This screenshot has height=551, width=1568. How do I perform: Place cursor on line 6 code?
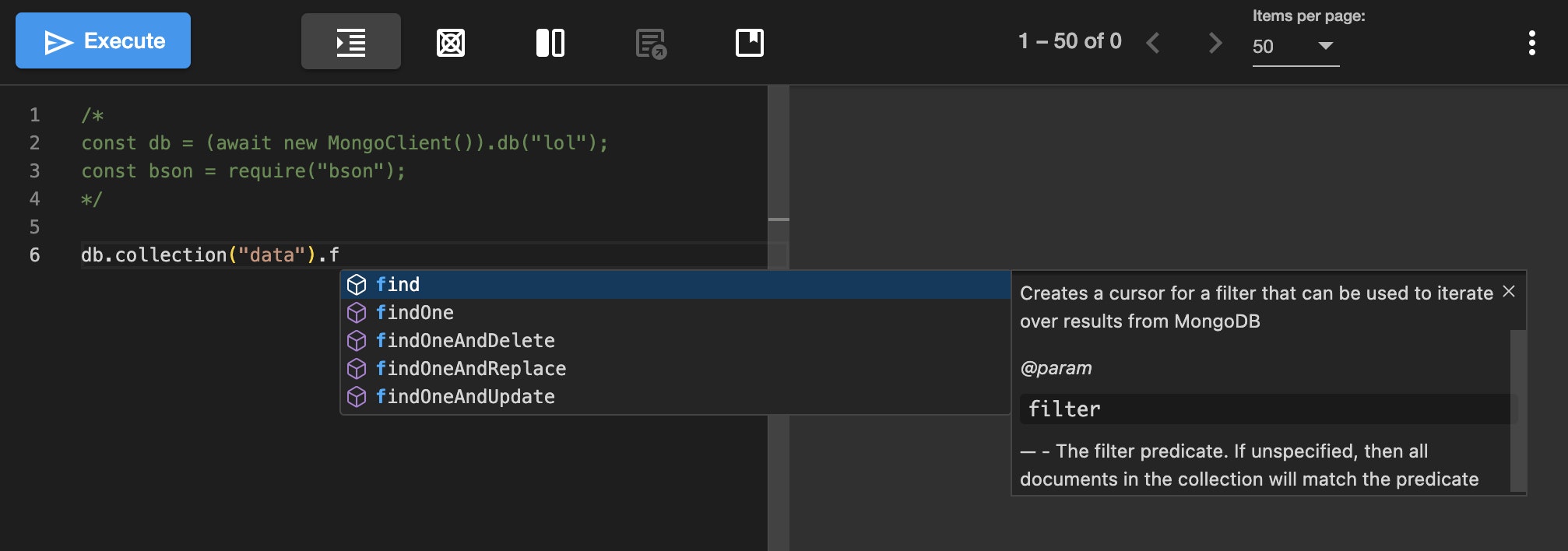[210, 255]
